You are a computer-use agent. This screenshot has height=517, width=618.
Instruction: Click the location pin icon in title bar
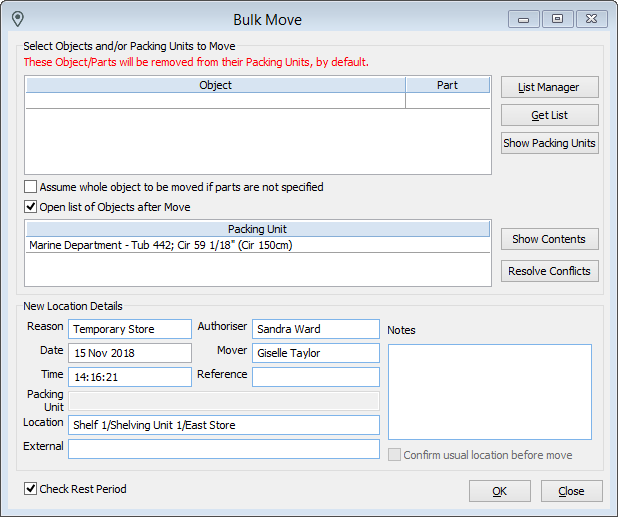[x=18, y=19]
